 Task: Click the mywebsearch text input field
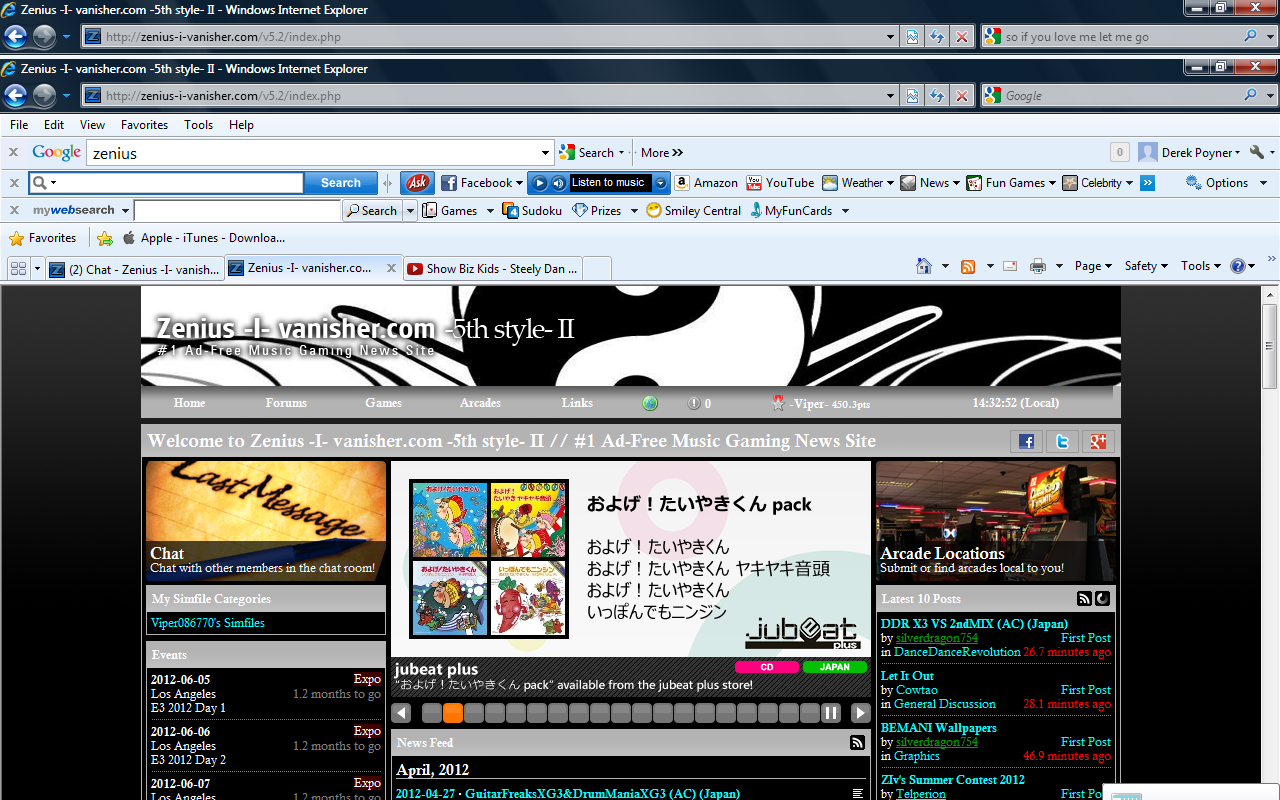click(x=237, y=211)
